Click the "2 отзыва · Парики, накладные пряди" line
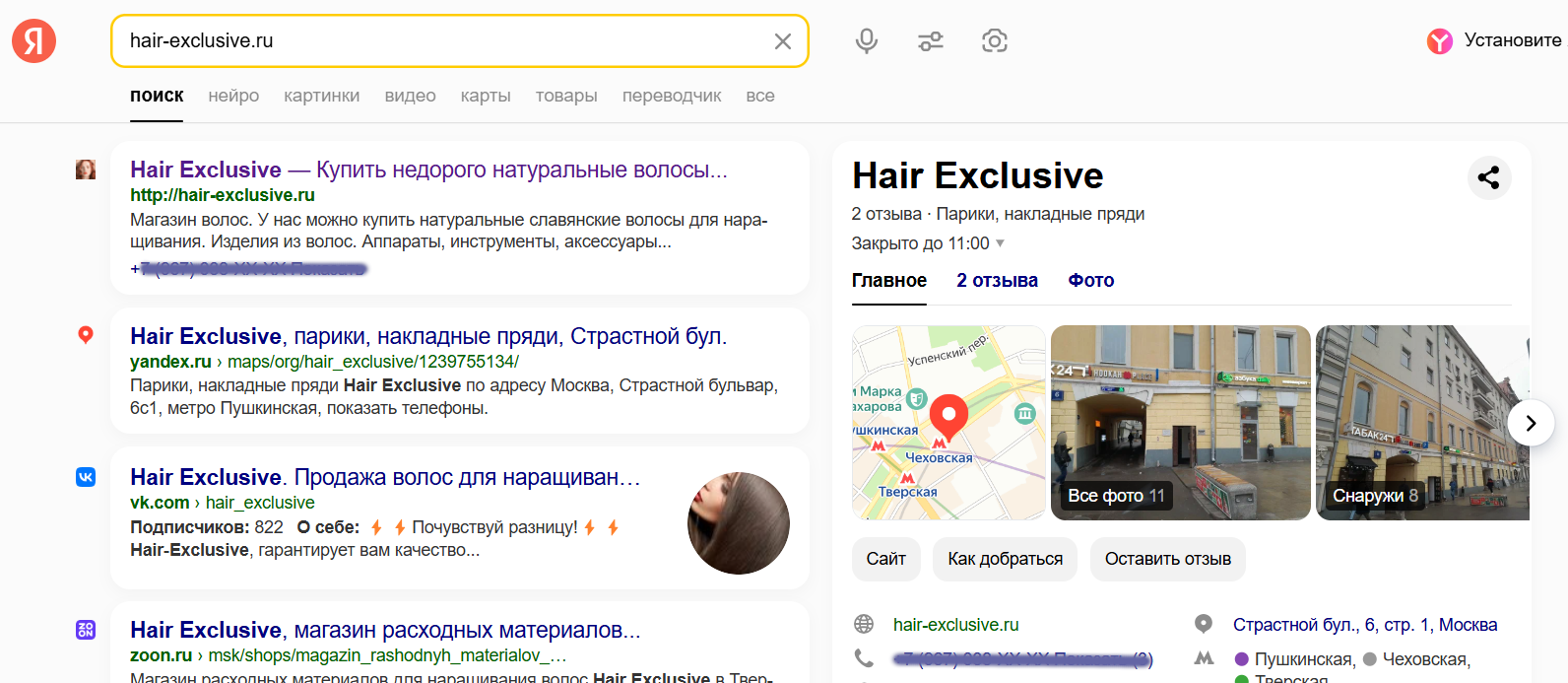This screenshot has height=683, width=1568. [998, 214]
